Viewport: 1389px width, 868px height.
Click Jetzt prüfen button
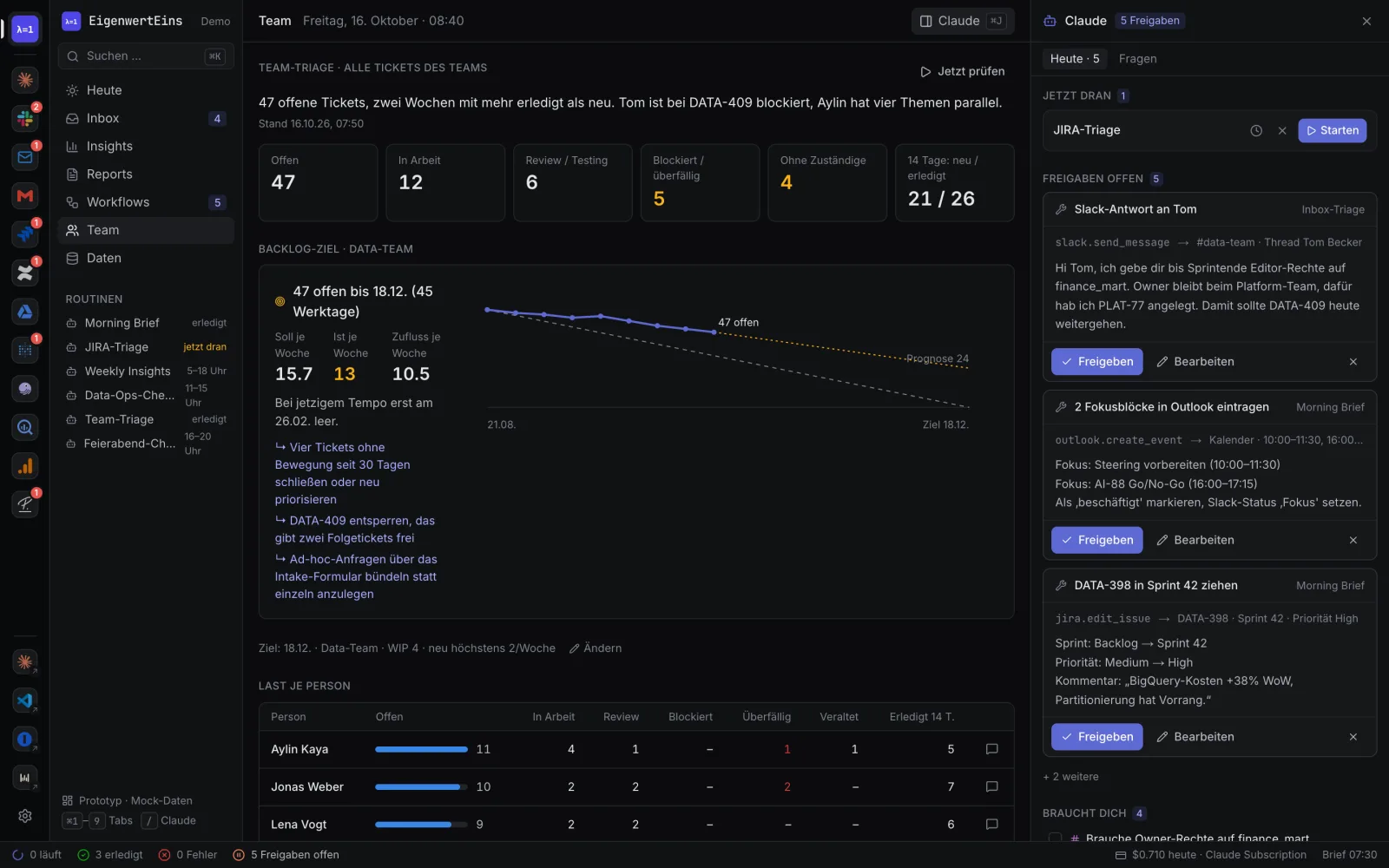click(x=963, y=71)
